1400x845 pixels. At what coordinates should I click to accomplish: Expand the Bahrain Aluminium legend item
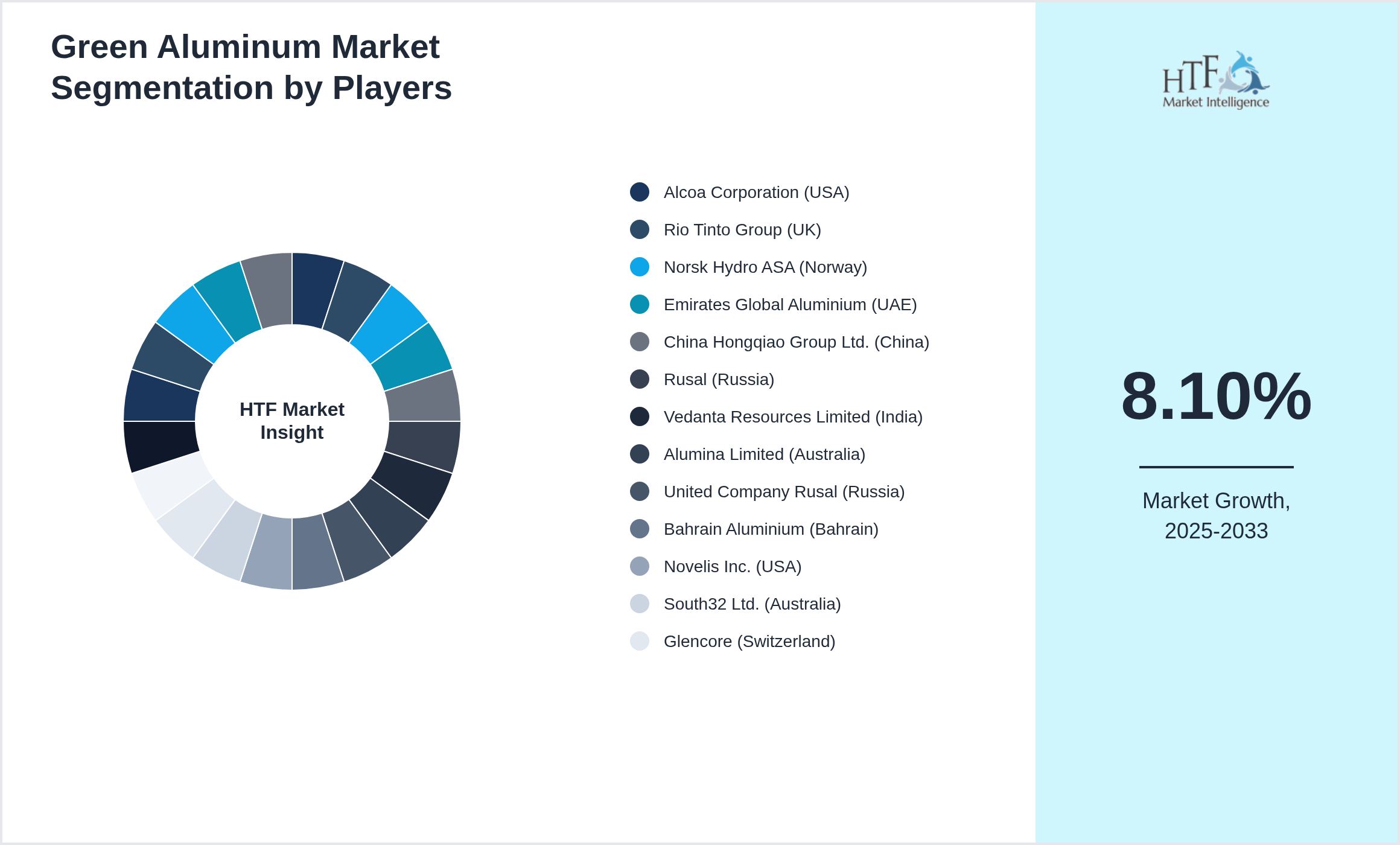[x=771, y=529]
